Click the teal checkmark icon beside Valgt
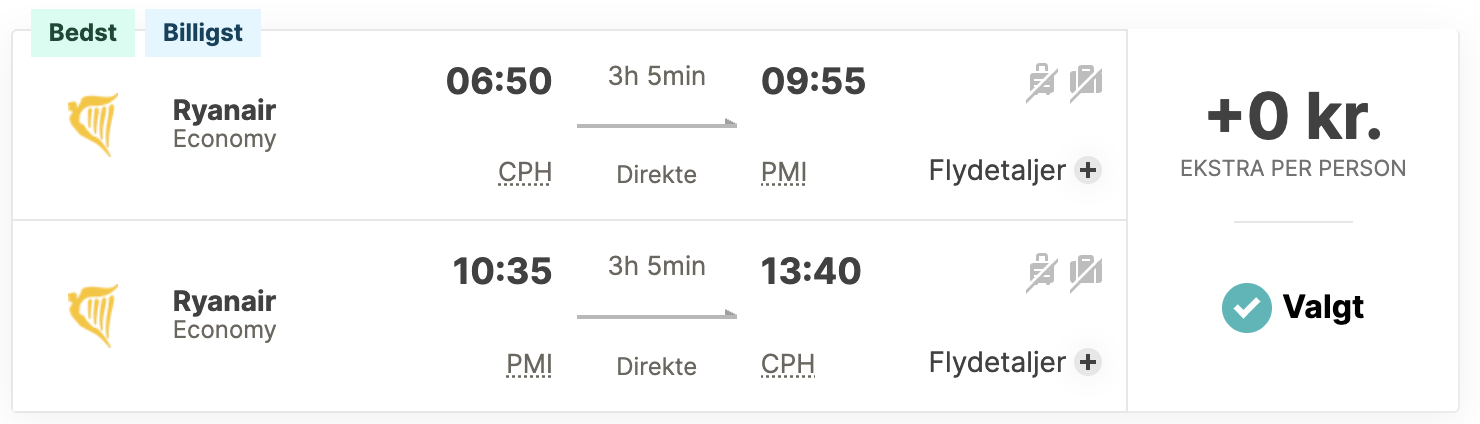This screenshot has height=424, width=1480. [1246, 307]
